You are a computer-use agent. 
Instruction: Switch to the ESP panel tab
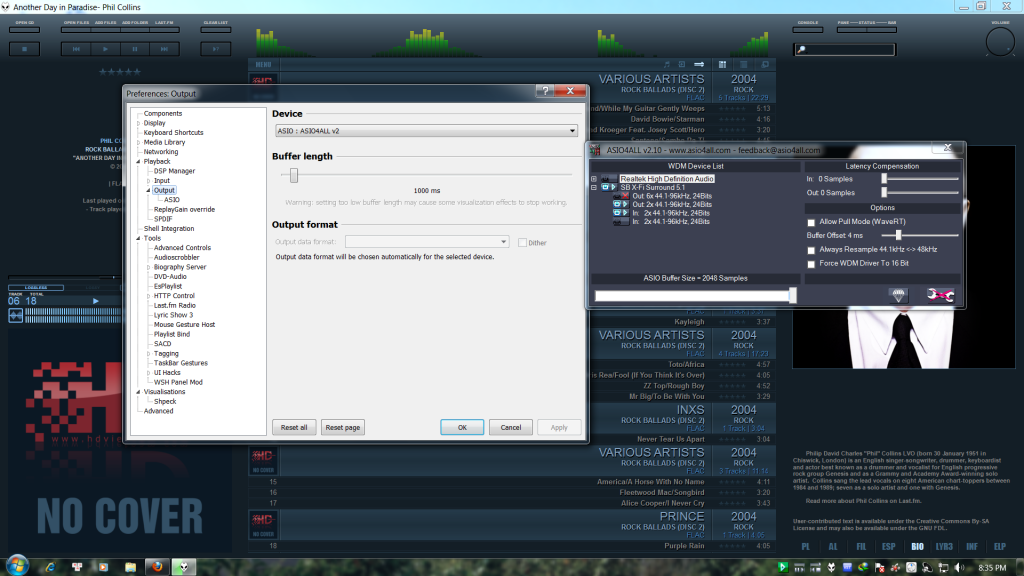tap(888, 547)
